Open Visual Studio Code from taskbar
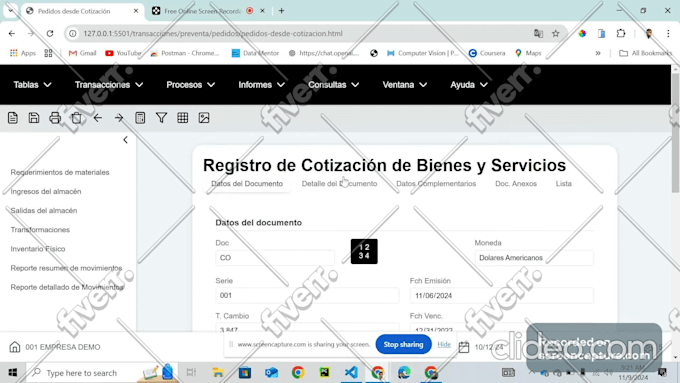 (351, 373)
